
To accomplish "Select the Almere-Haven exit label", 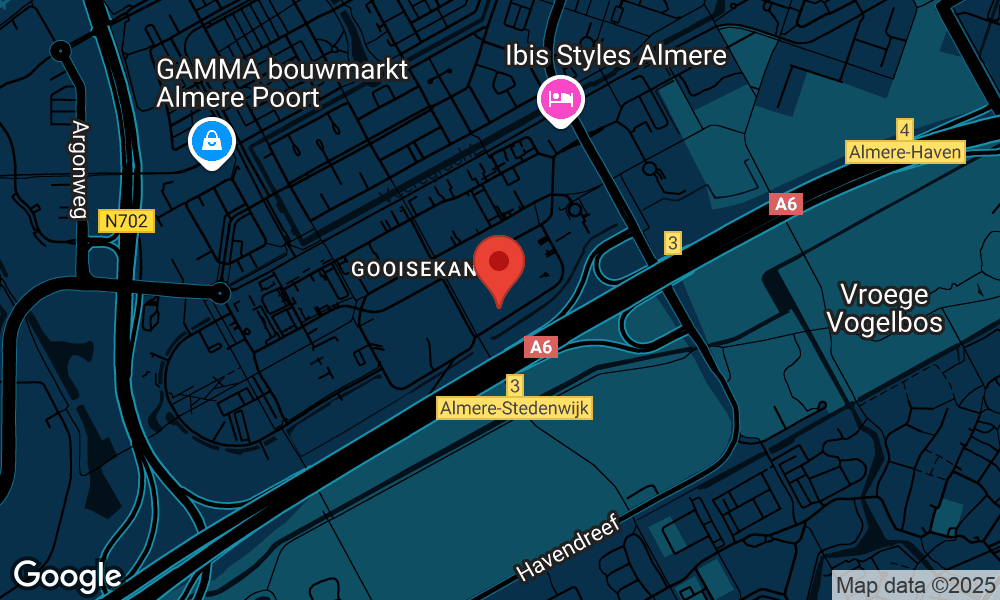I will click(905, 152).
